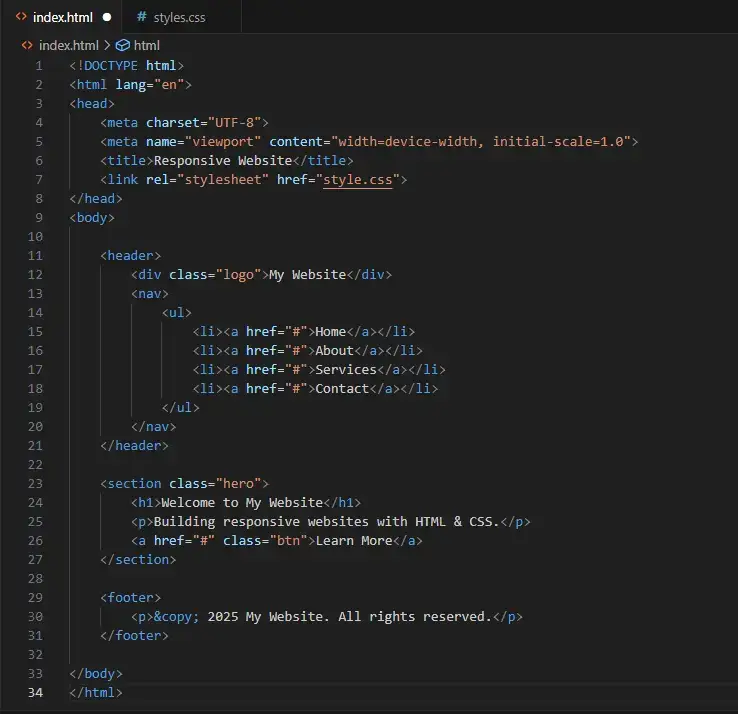Click the opening <head> tag

pos(92,104)
